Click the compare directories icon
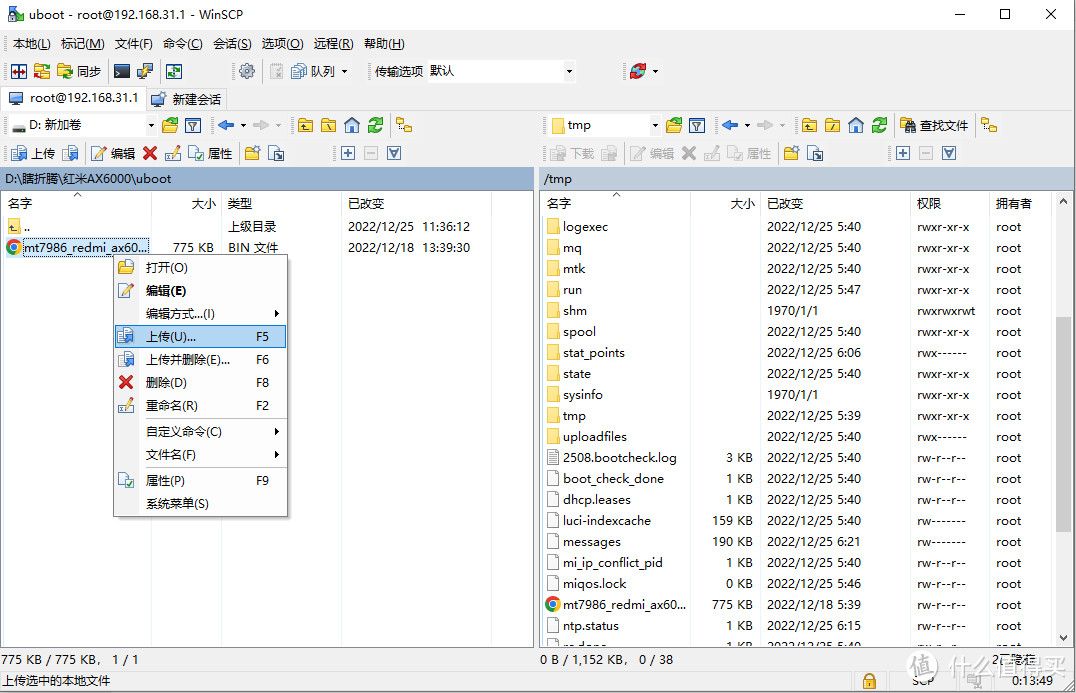 (19, 71)
